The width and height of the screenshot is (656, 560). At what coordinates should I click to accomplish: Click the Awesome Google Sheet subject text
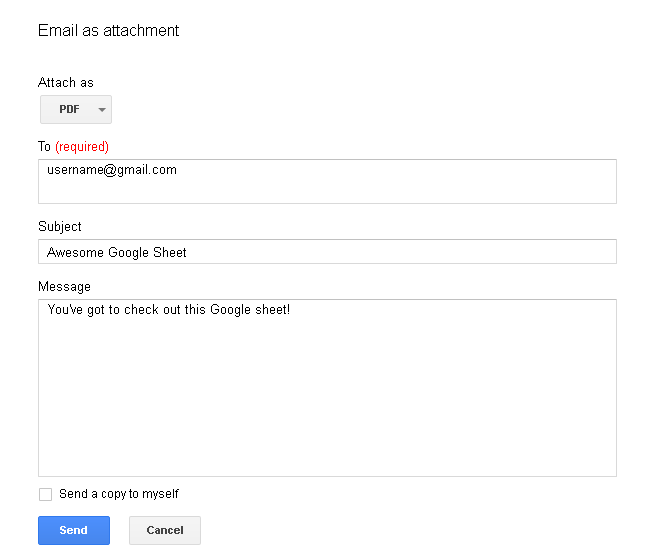click(x=117, y=252)
